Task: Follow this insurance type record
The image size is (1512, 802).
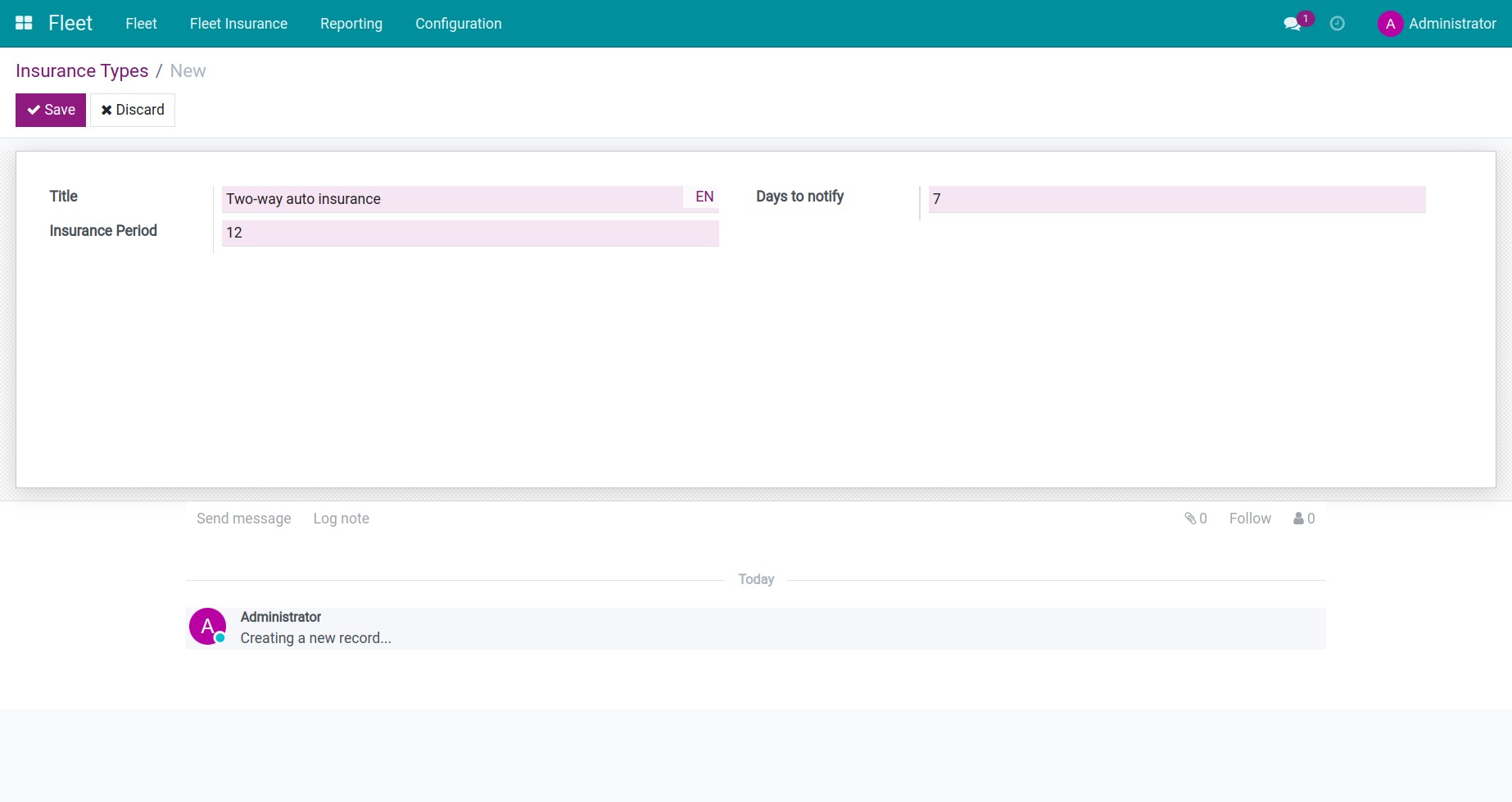Action: point(1250,518)
